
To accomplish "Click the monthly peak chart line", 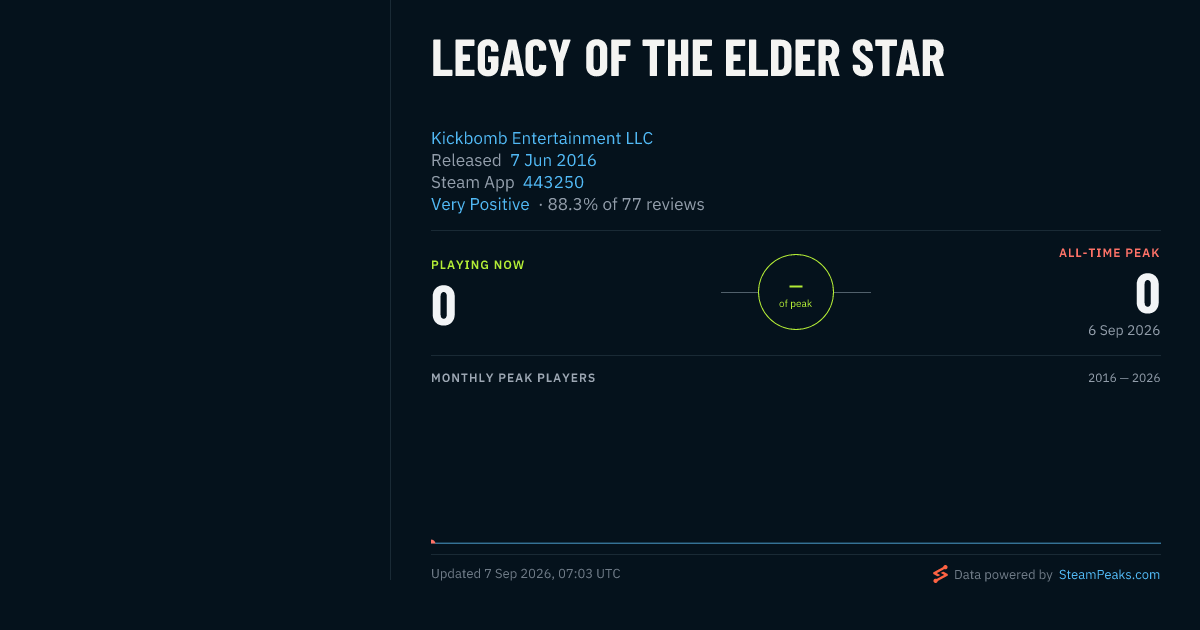I will 796,543.
